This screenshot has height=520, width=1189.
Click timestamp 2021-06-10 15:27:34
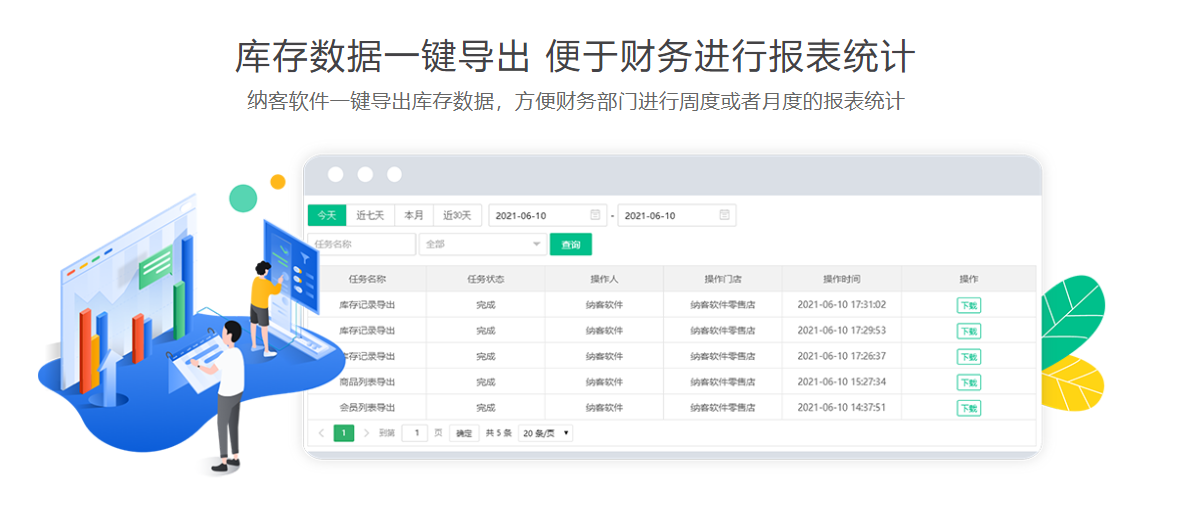842,382
